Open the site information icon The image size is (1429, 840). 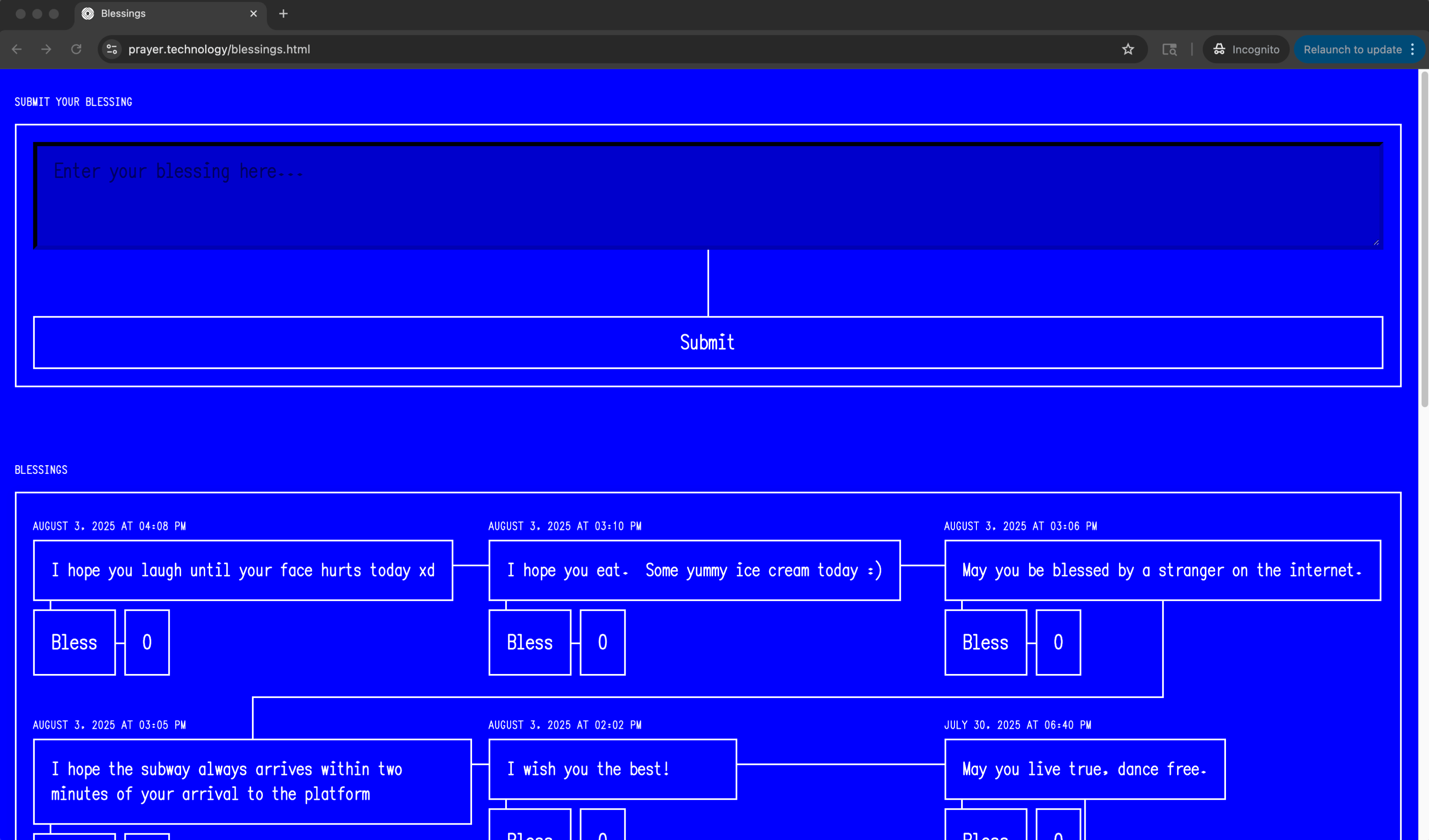click(x=112, y=49)
